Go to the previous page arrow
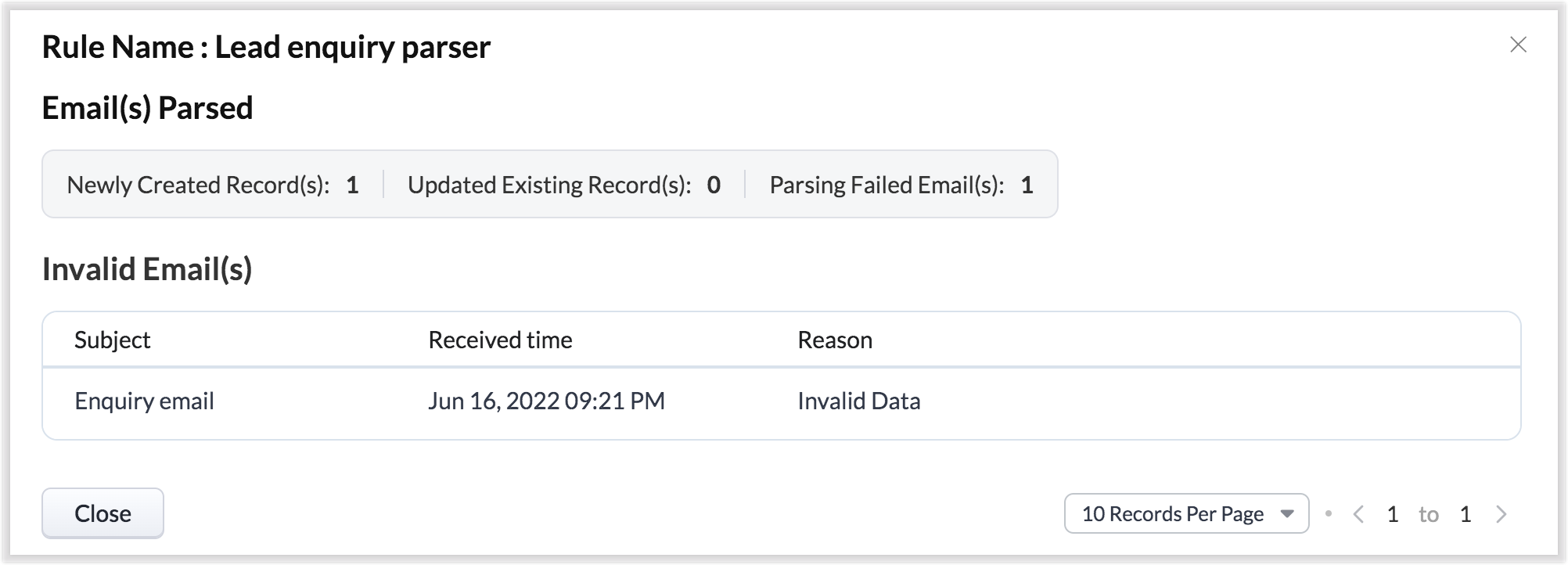Viewport: 1568px width, 565px height. (x=1358, y=514)
